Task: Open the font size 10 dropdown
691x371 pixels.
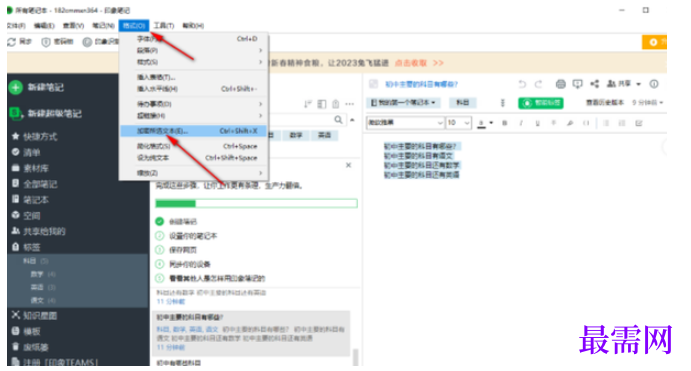Action: pos(458,122)
